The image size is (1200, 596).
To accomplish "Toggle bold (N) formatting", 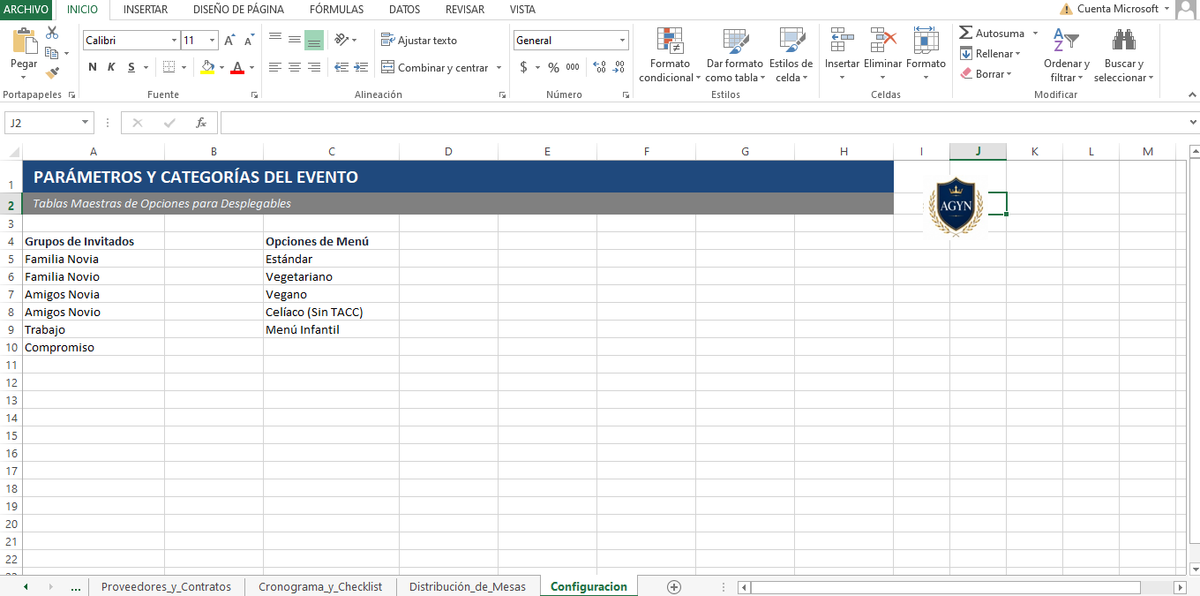I will pos(93,67).
